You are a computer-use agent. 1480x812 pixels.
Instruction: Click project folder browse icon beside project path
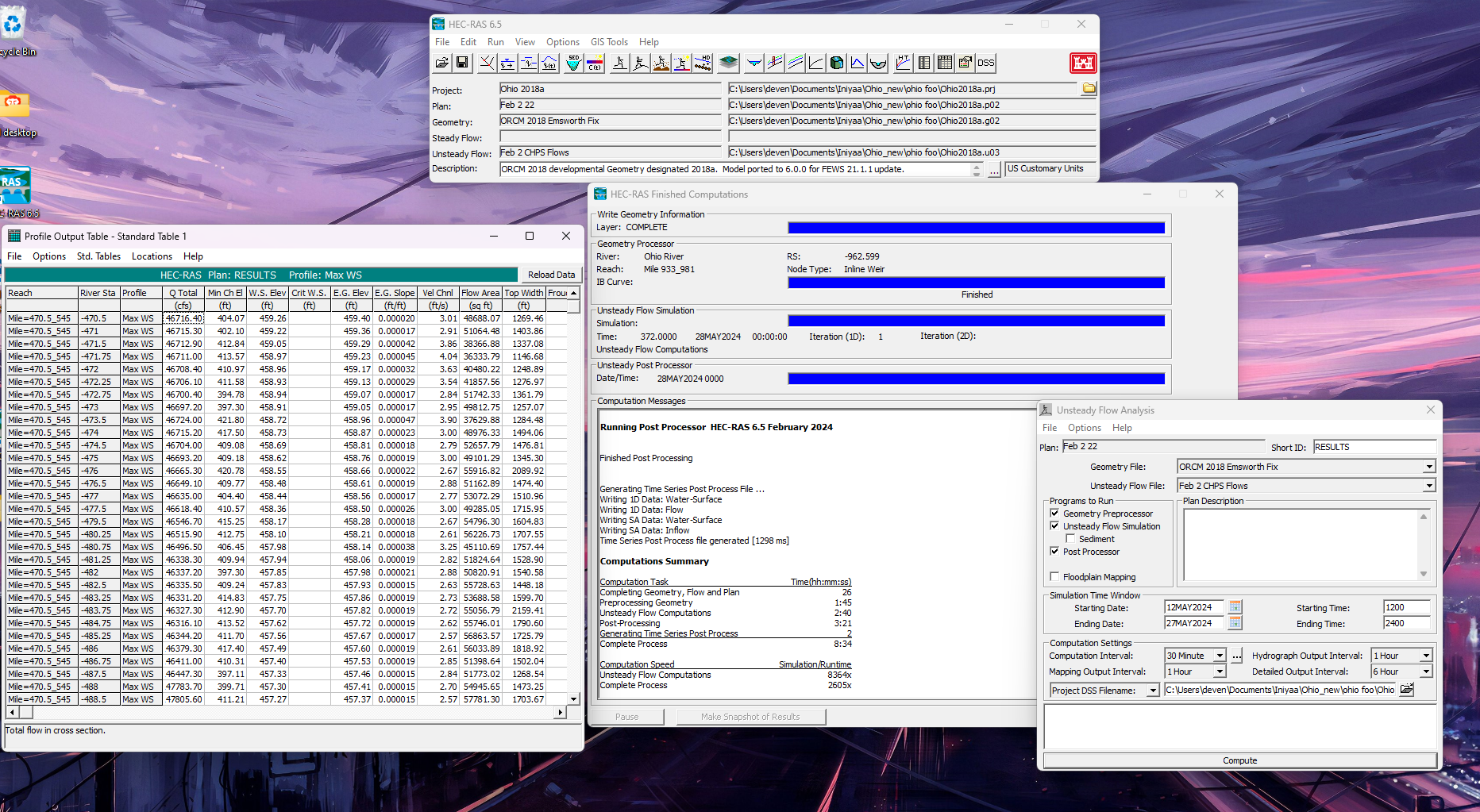point(1089,89)
